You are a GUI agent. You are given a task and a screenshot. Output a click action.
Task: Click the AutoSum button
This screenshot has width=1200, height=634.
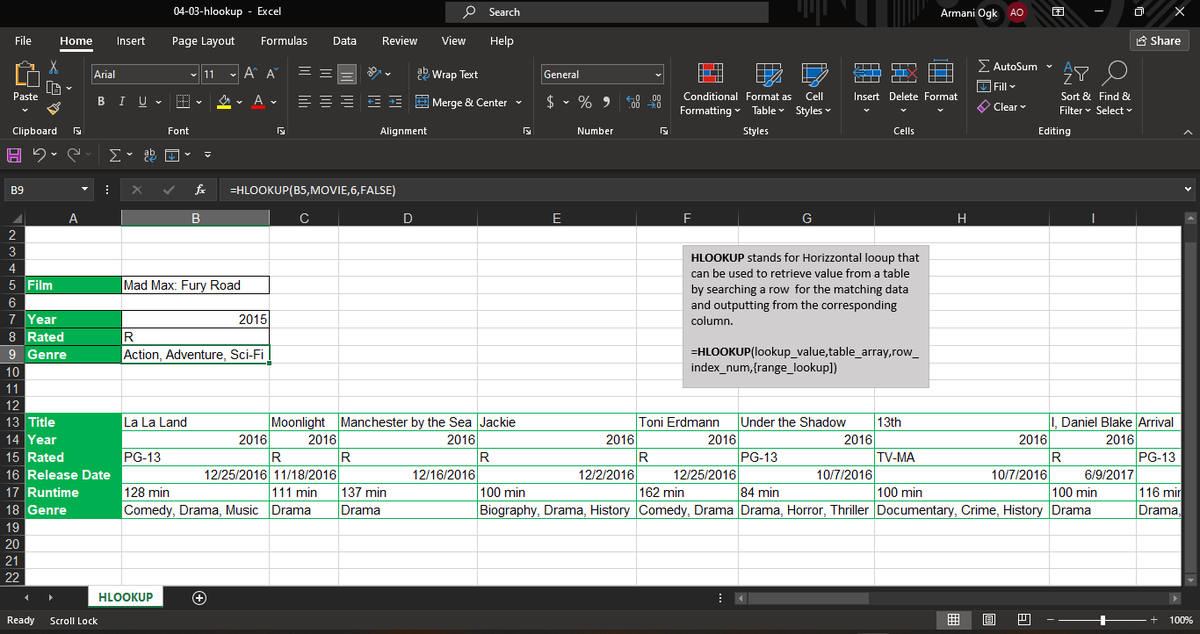point(1008,66)
